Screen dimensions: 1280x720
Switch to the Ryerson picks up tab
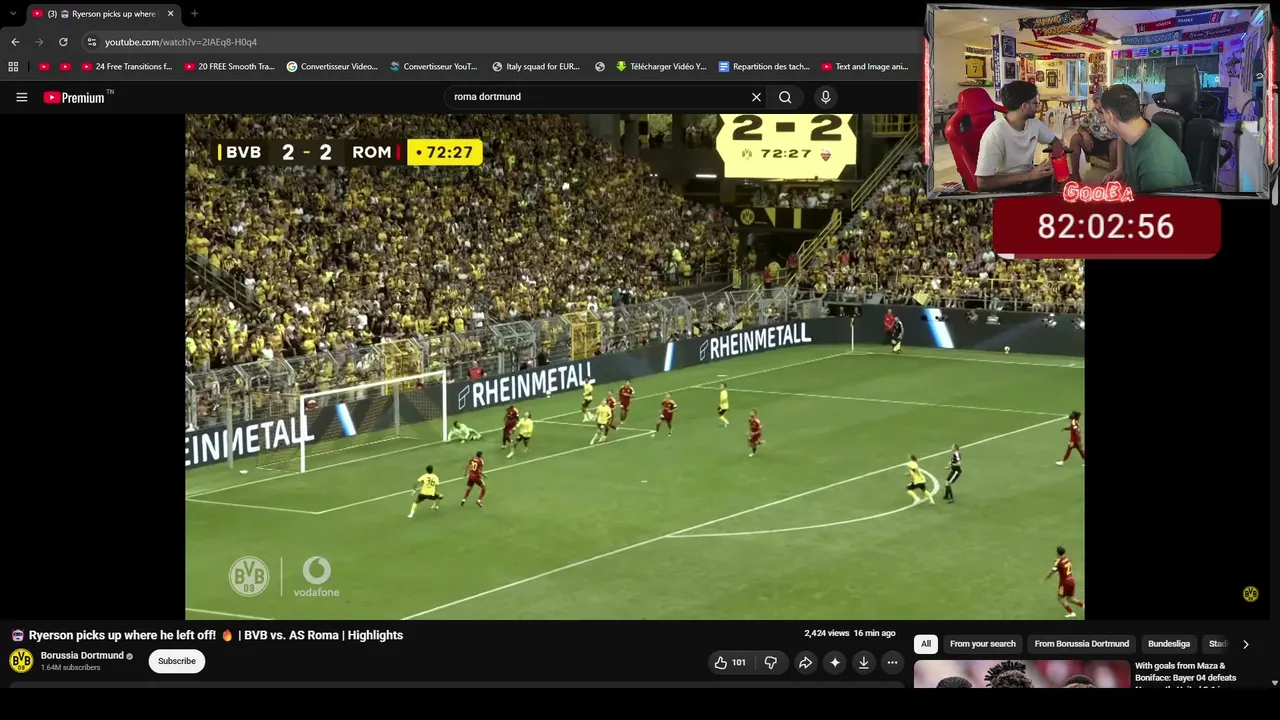(x=102, y=14)
